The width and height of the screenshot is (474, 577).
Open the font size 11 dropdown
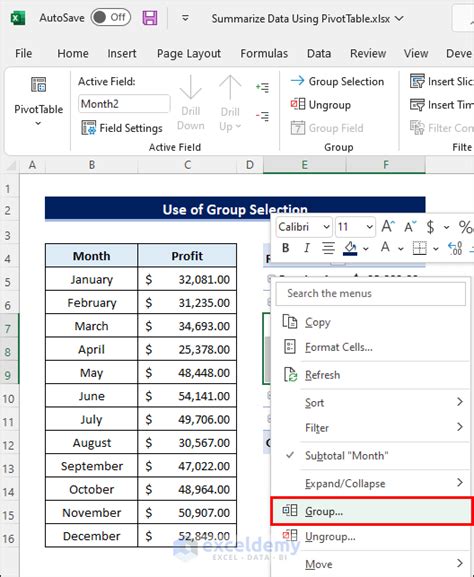tap(369, 227)
